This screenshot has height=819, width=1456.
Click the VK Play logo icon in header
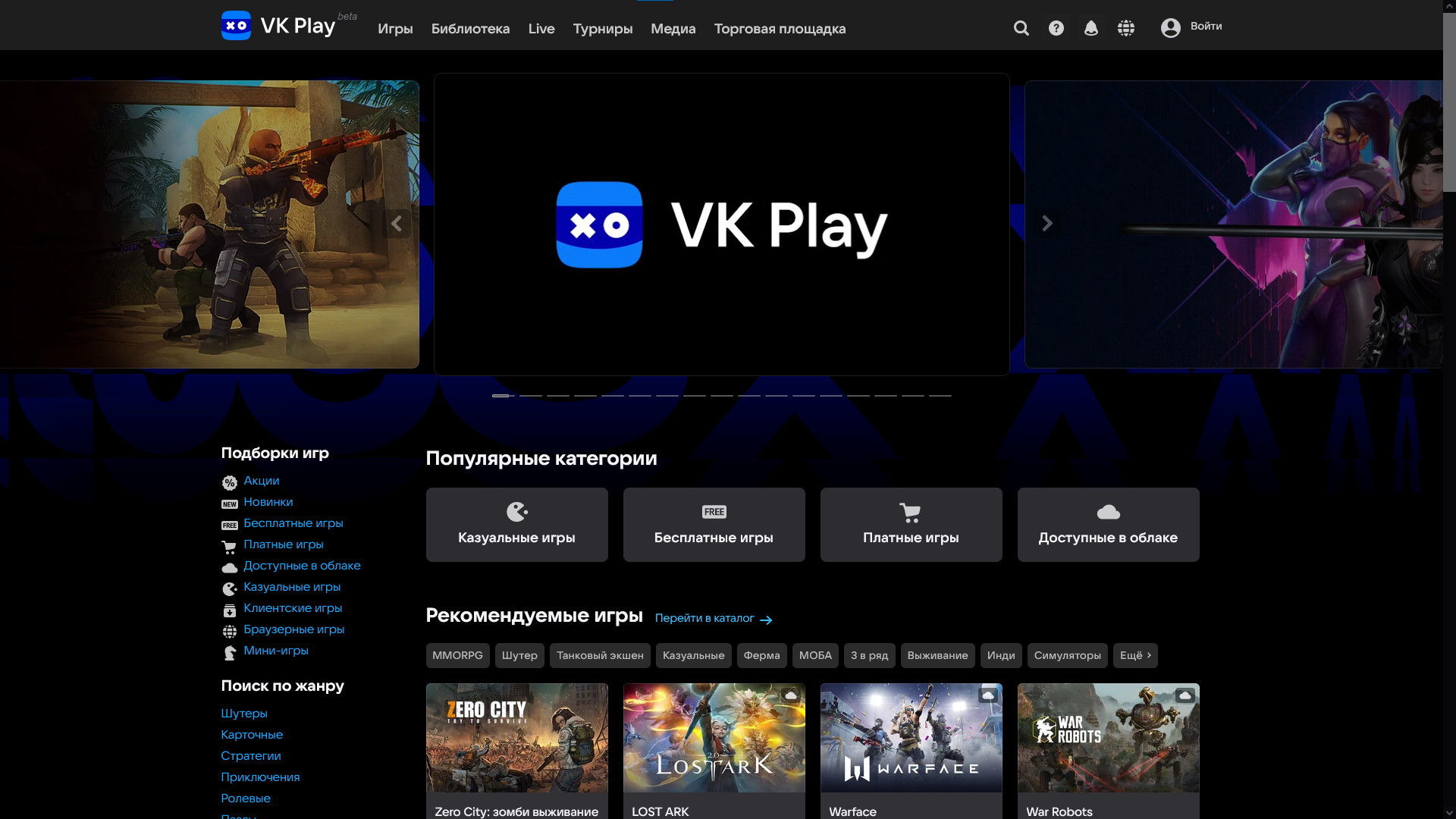(236, 26)
